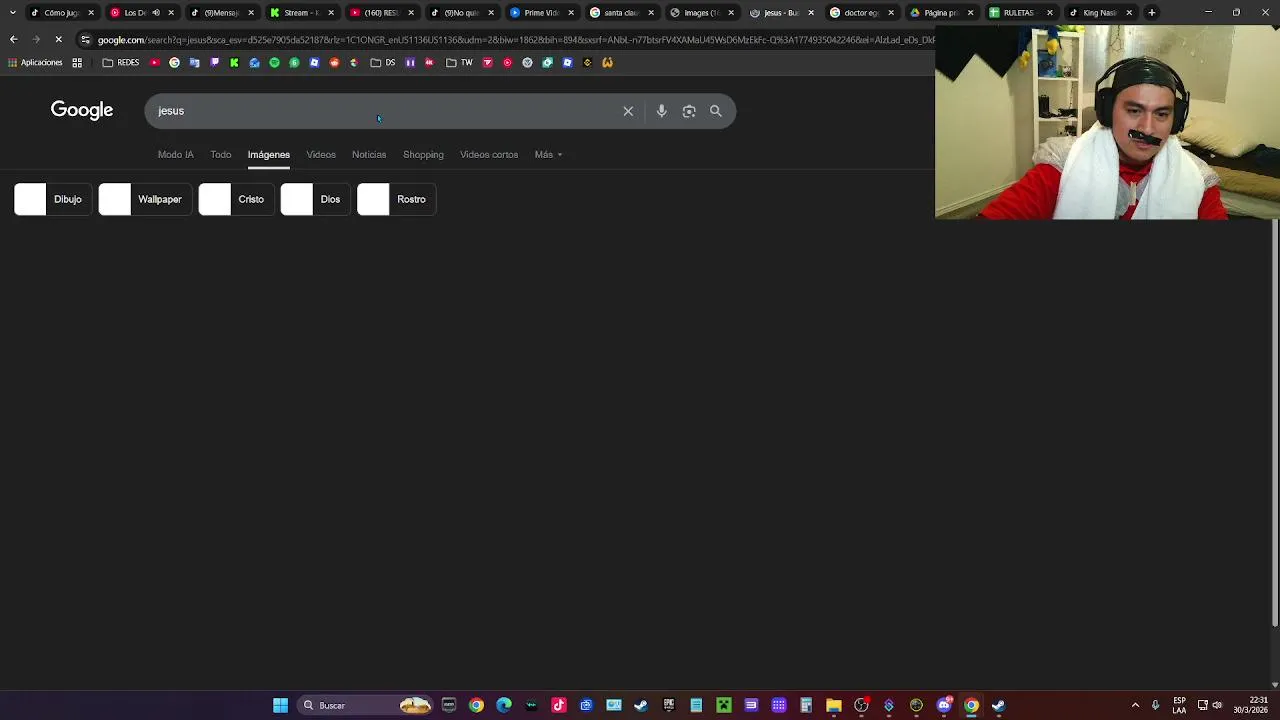Viewport: 1280px width, 720px height.
Task: Filter images by Dibujo chip
Action: pos(51,199)
